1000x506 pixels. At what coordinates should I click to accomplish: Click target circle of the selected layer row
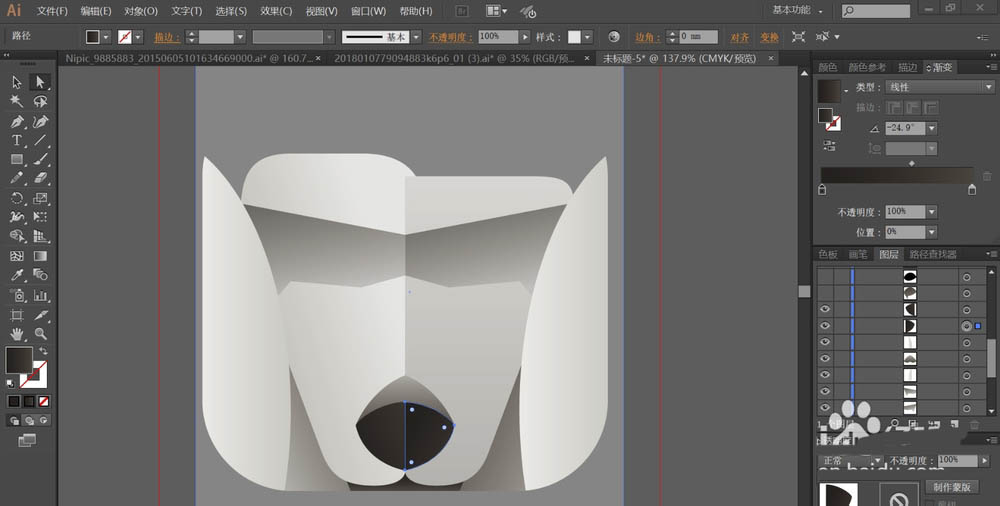pyautogui.click(x=966, y=325)
